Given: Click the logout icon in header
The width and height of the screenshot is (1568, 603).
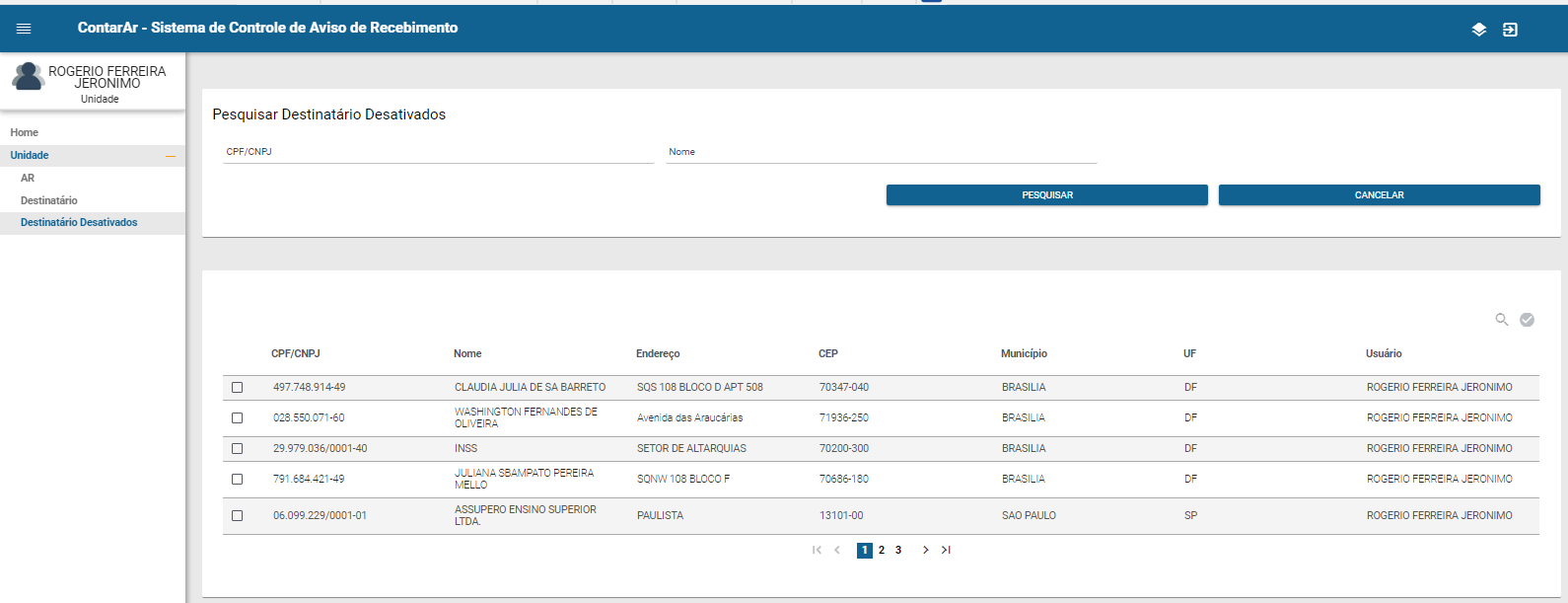Looking at the screenshot, I should click(1510, 30).
